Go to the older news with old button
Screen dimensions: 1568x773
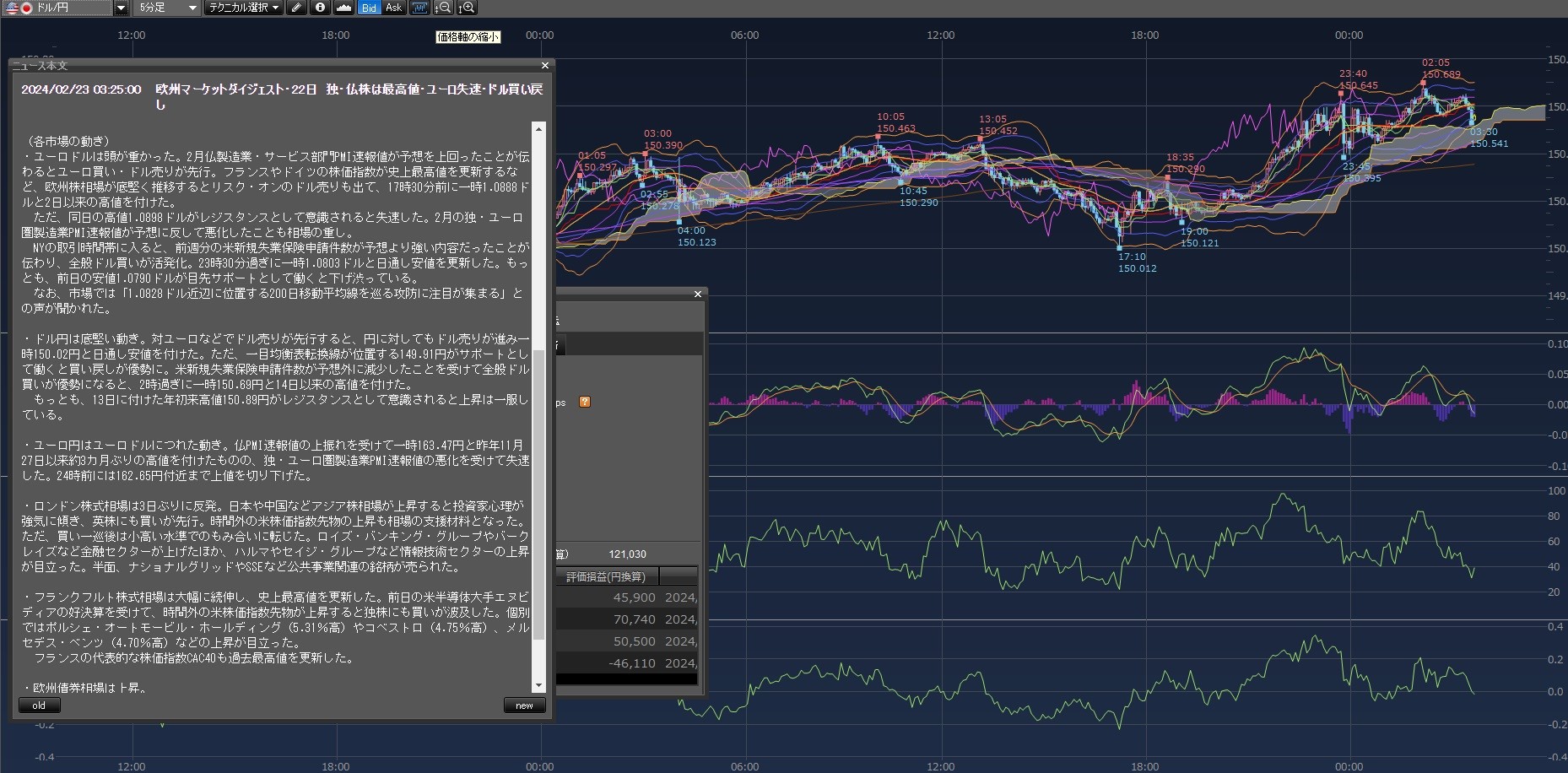pos(39,705)
